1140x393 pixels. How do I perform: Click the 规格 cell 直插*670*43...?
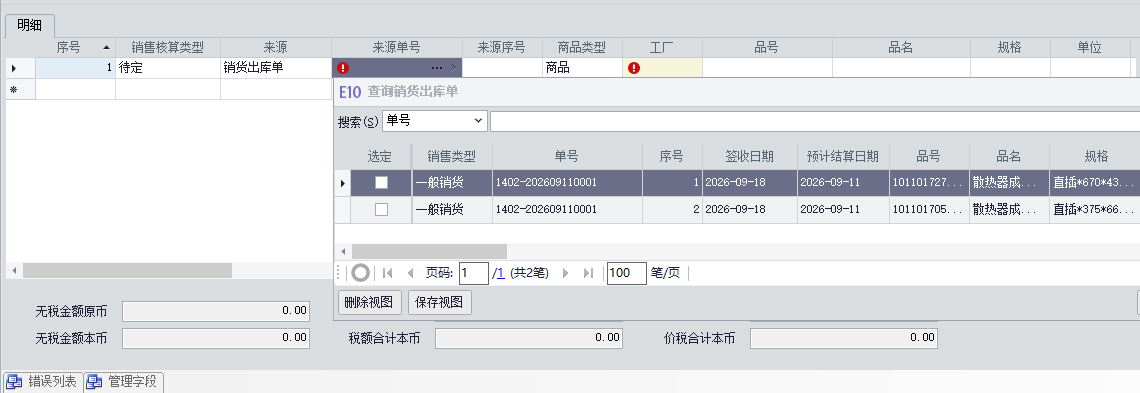tap(1094, 183)
